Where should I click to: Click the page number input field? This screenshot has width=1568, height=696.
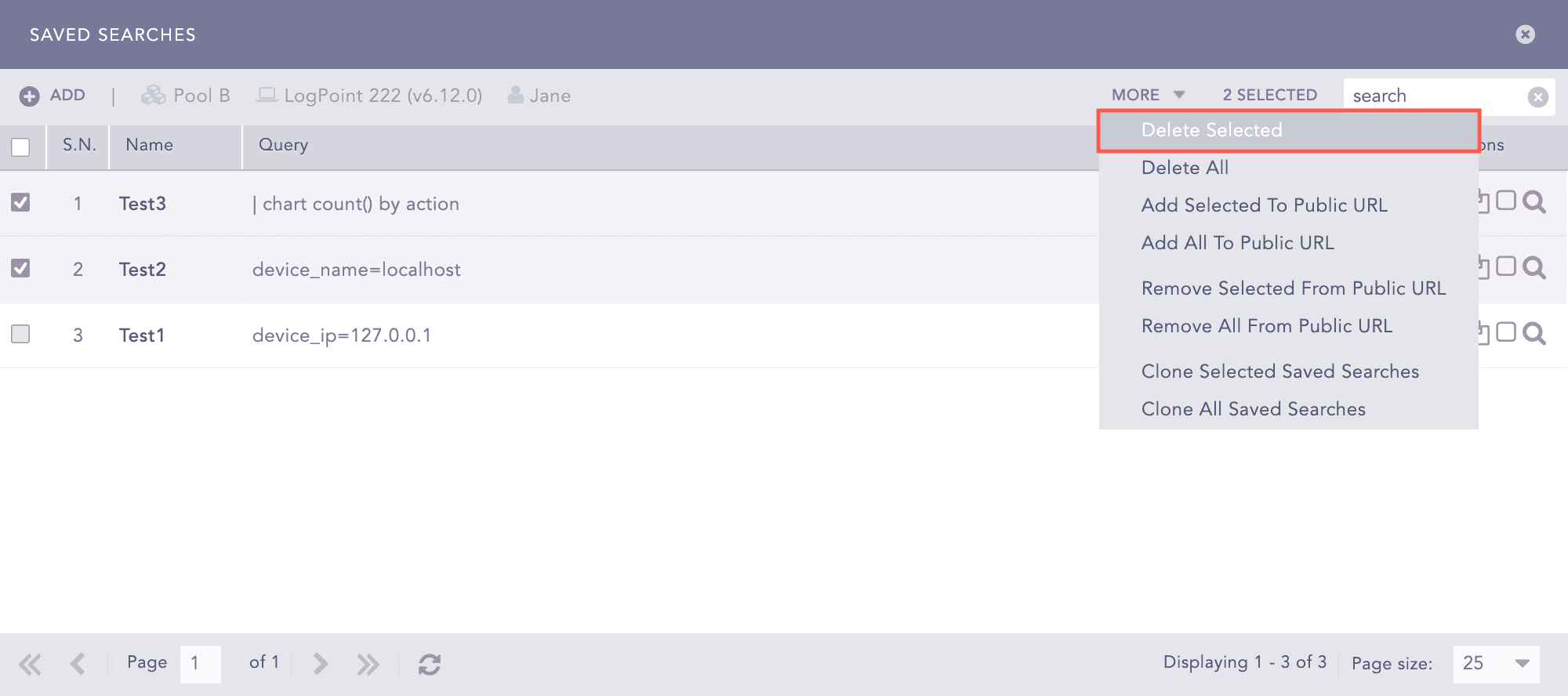tap(200, 664)
